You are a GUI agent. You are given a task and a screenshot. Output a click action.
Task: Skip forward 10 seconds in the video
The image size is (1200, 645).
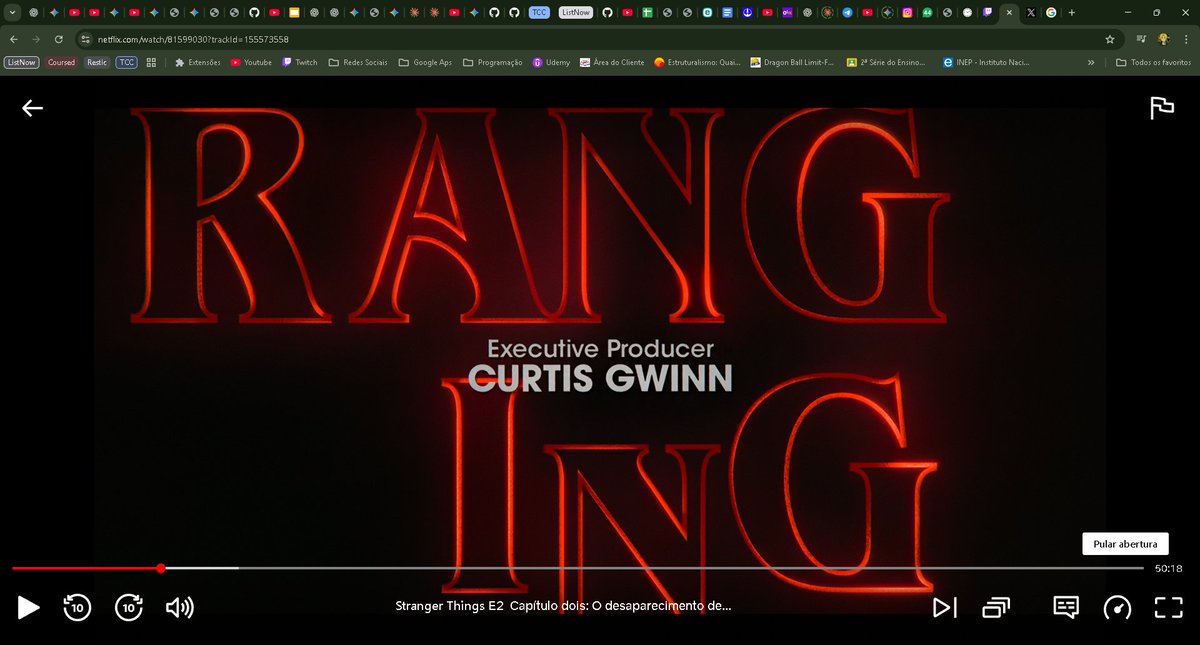pyautogui.click(x=129, y=607)
